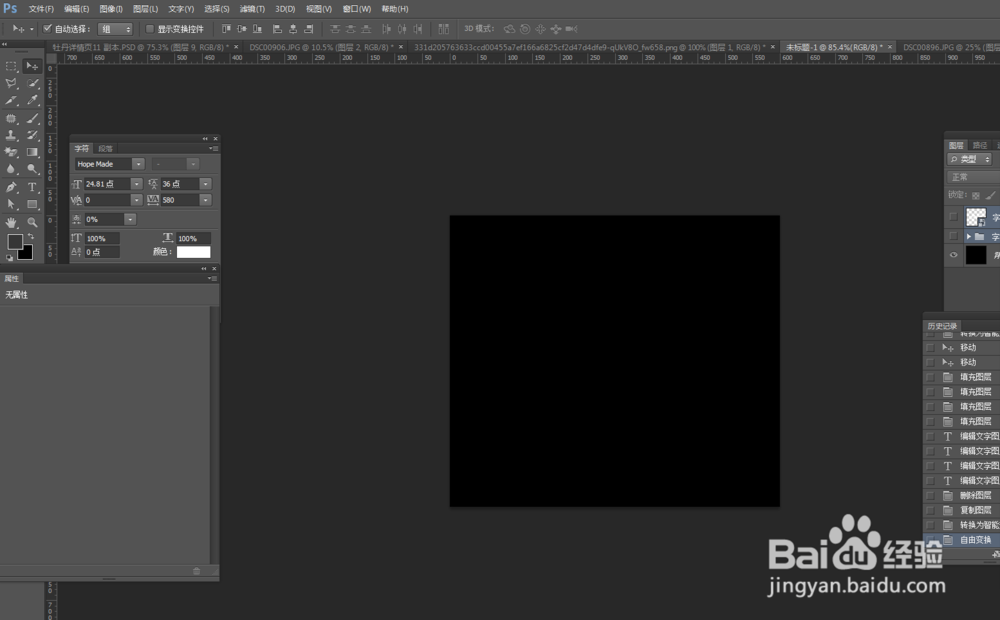Open the 组 auto-select dropdown

115,29
